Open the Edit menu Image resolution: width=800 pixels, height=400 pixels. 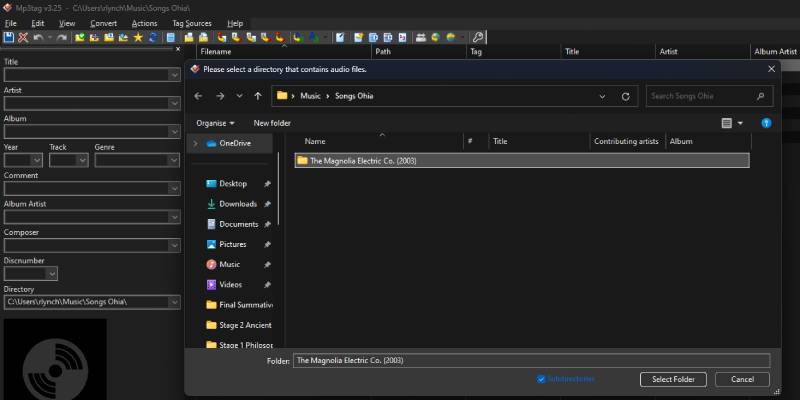click(37, 23)
